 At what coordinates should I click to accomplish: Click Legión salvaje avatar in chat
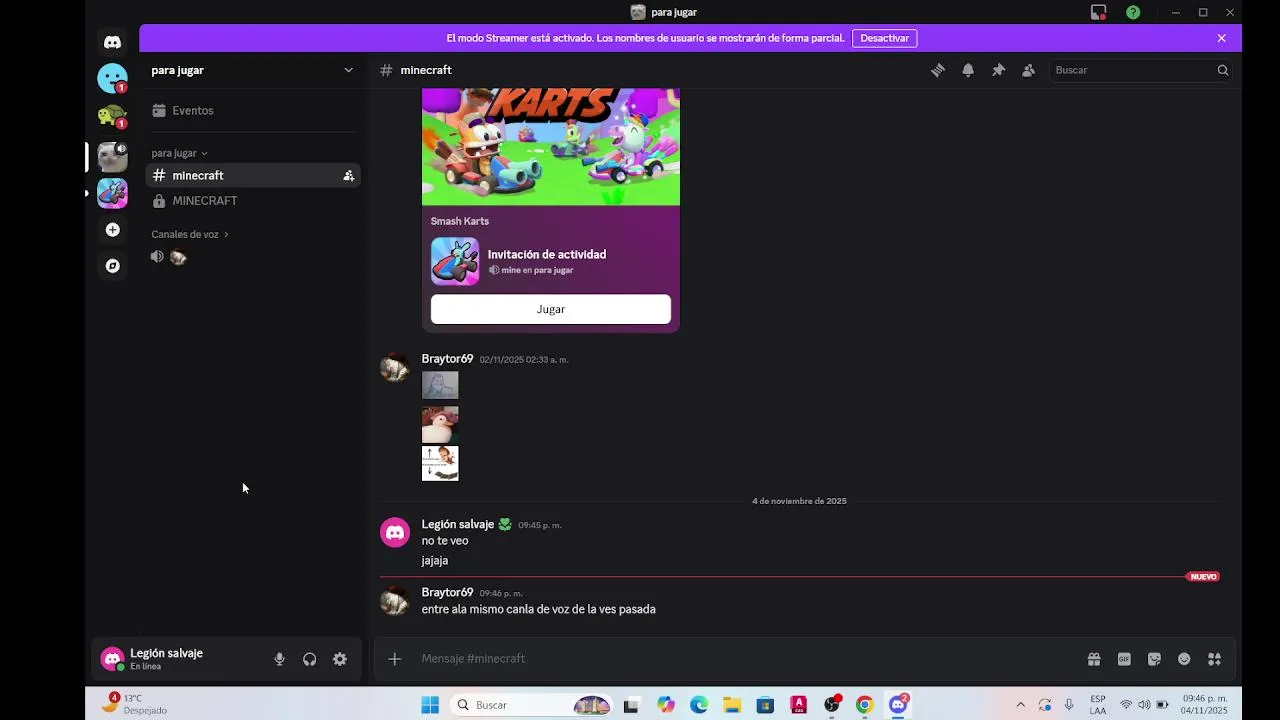pyautogui.click(x=395, y=532)
